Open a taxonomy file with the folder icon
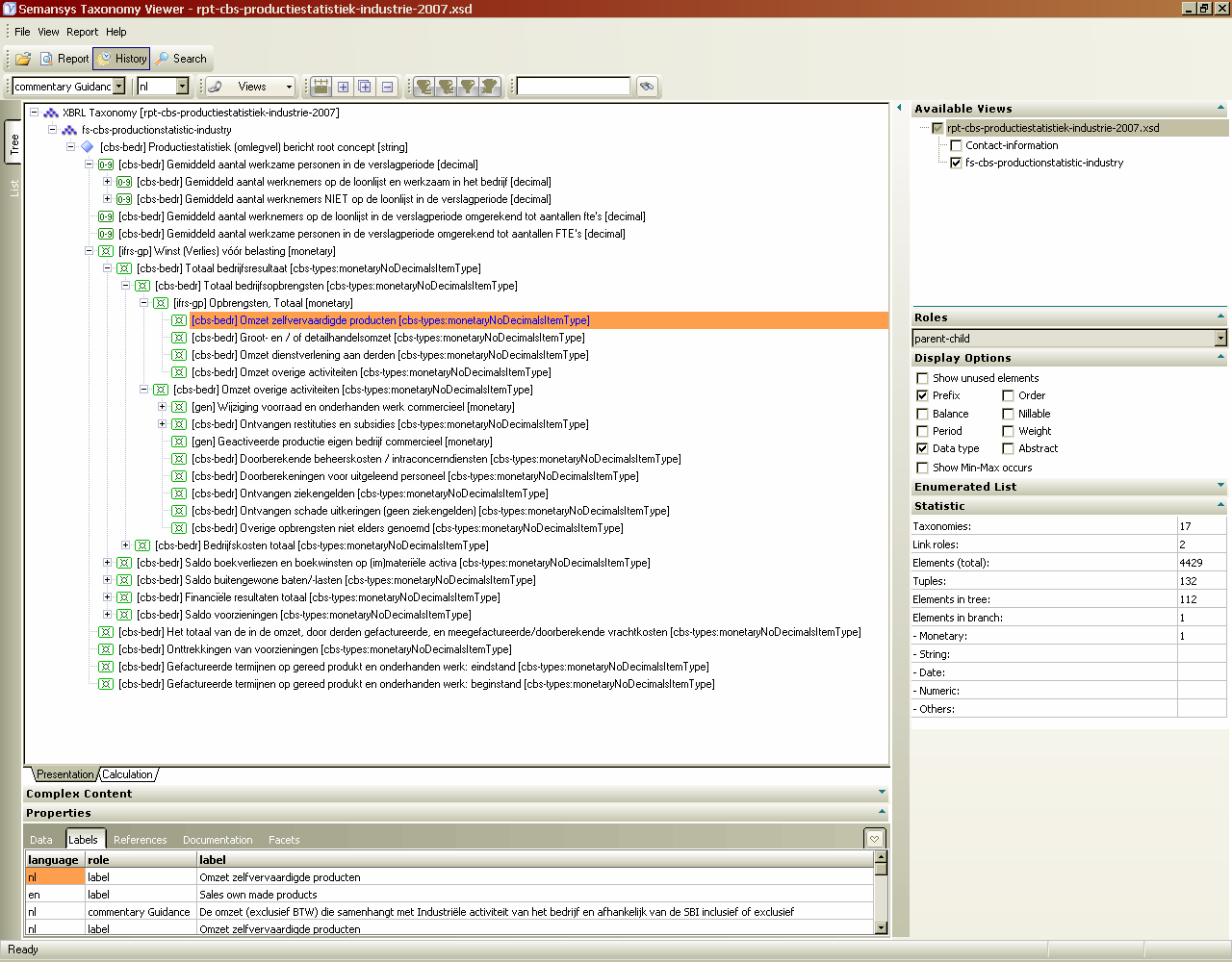The height and width of the screenshot is (962, 1232). [23, 59]
